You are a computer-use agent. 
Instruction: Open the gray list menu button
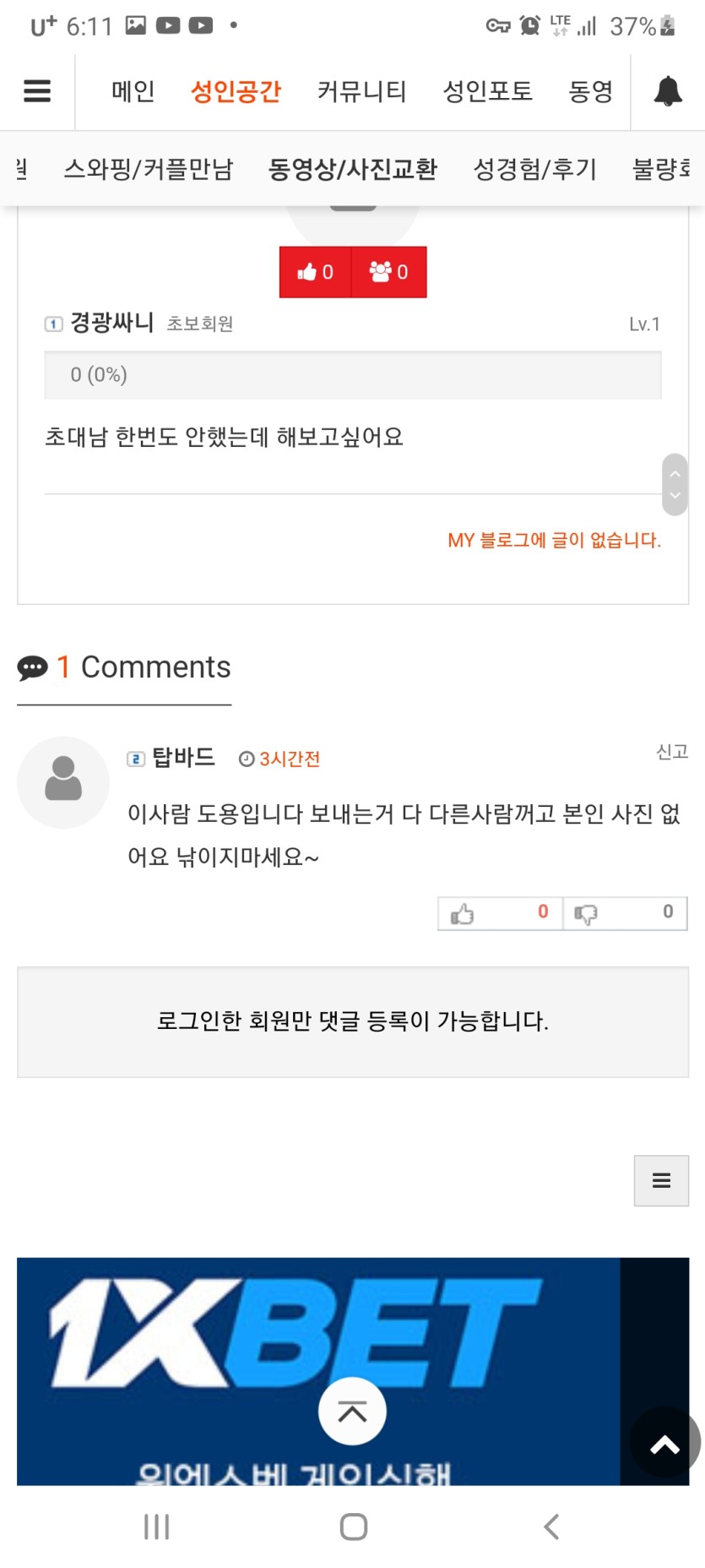pos(661,1180)
